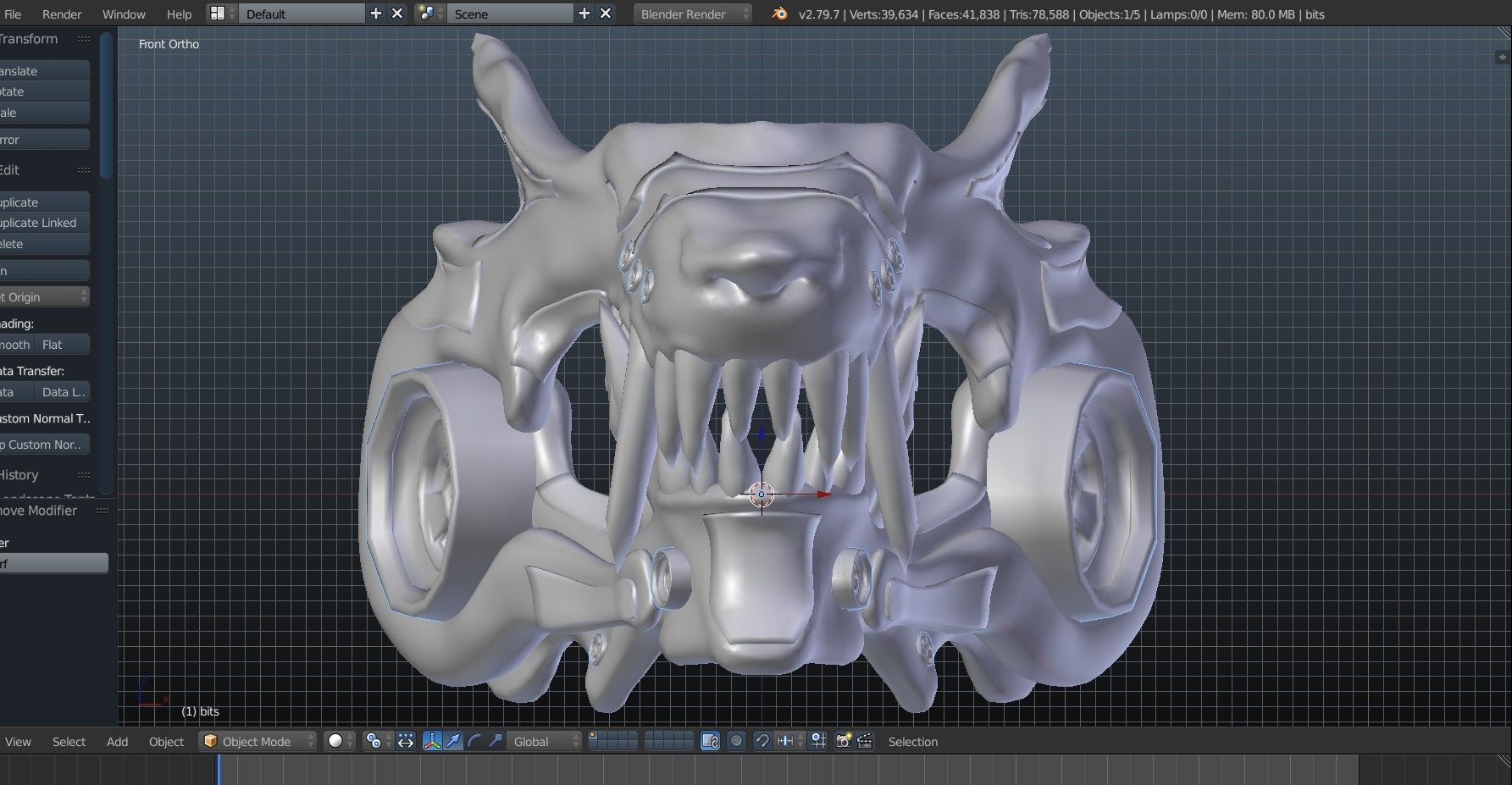
Task: Click the Custom Normal Transfer button
Action: coord(44,444)
